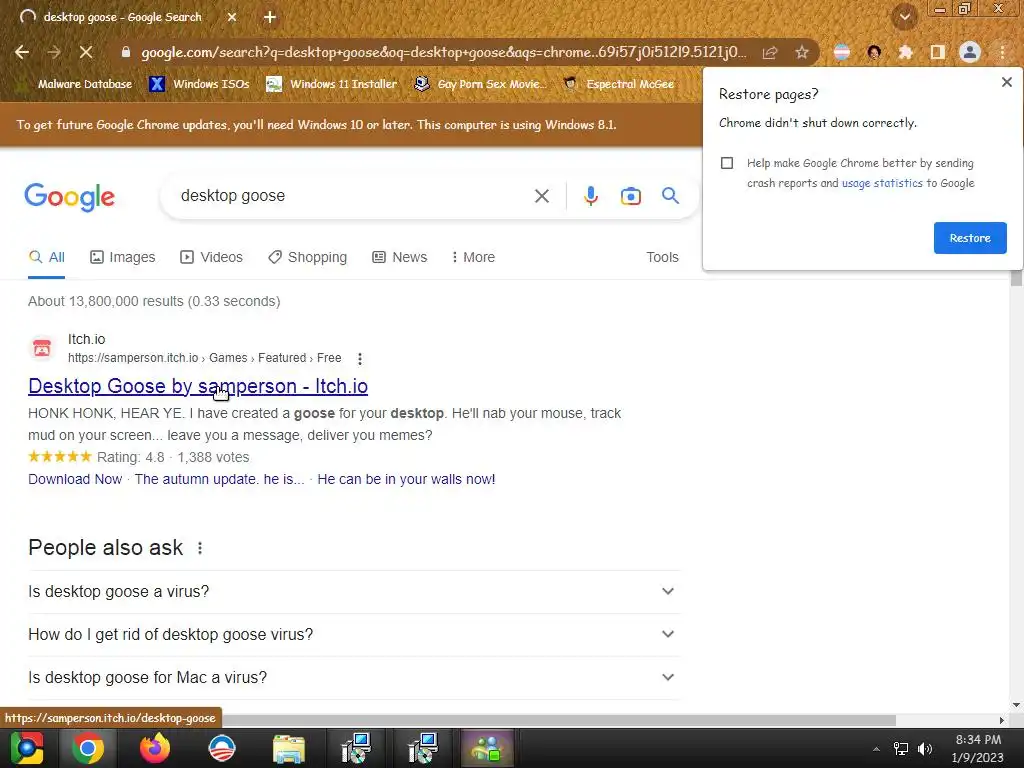
Task: Expand Is desktop goose for Mac question
Action: click(x=354, y=678)
